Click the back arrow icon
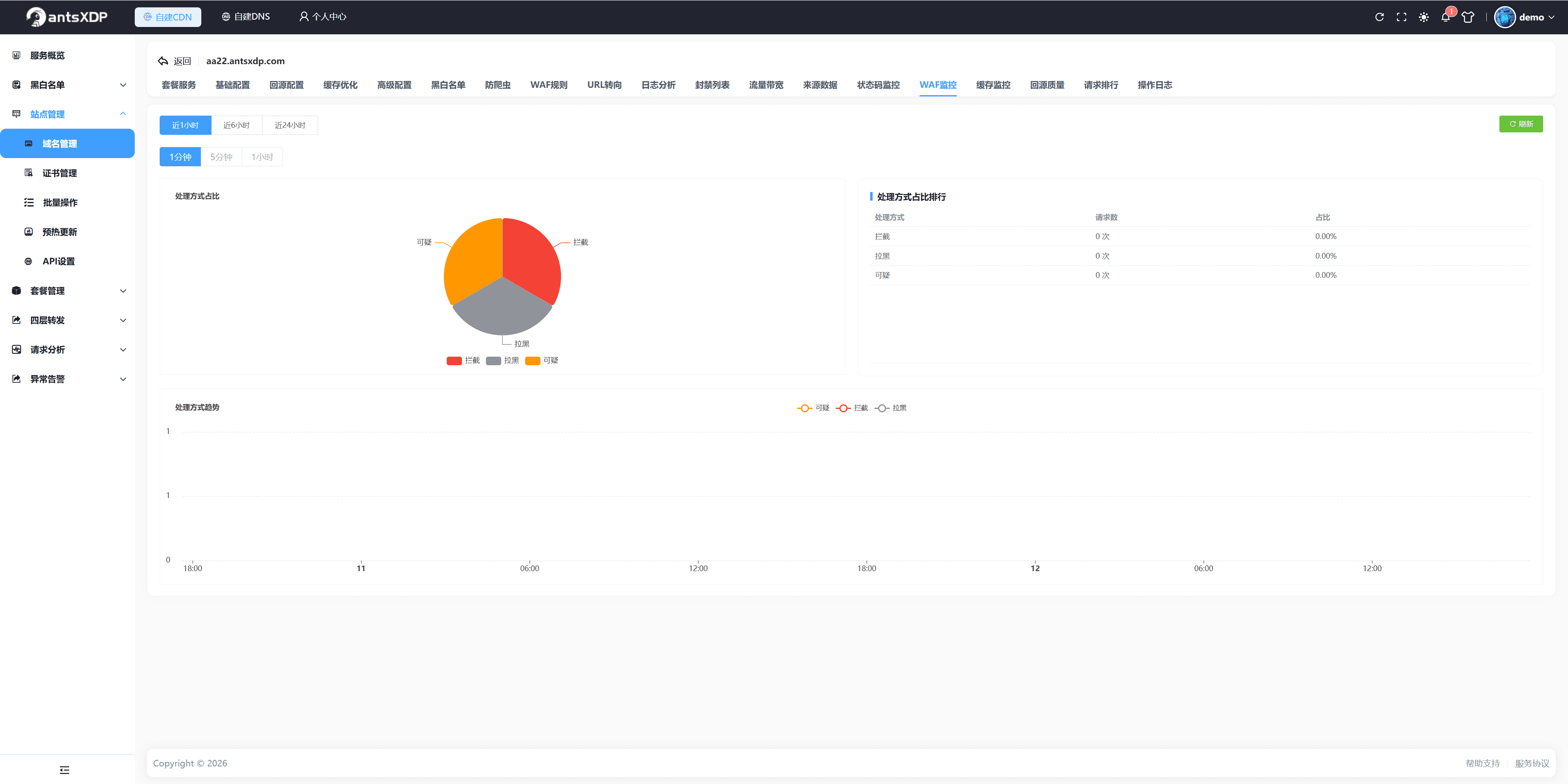The width and height of the screenshot is (1568, 784). [x=163, y=61]
